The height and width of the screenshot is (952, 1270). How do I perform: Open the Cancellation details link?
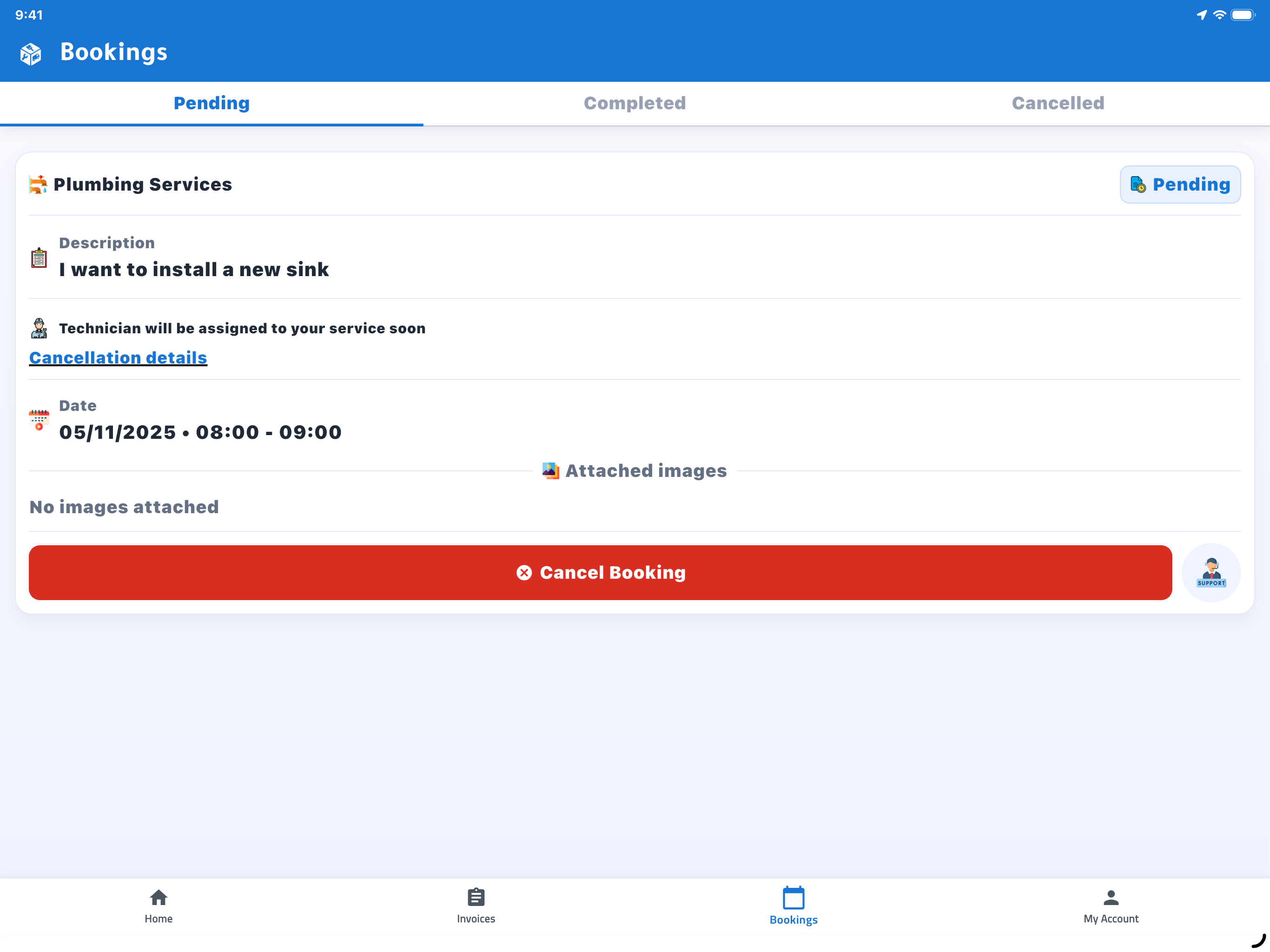[x=118, y=358]
